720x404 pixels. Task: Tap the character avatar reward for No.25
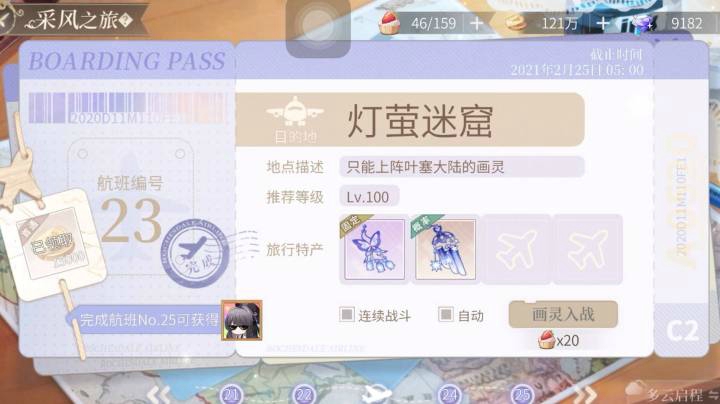pos(242,320)
